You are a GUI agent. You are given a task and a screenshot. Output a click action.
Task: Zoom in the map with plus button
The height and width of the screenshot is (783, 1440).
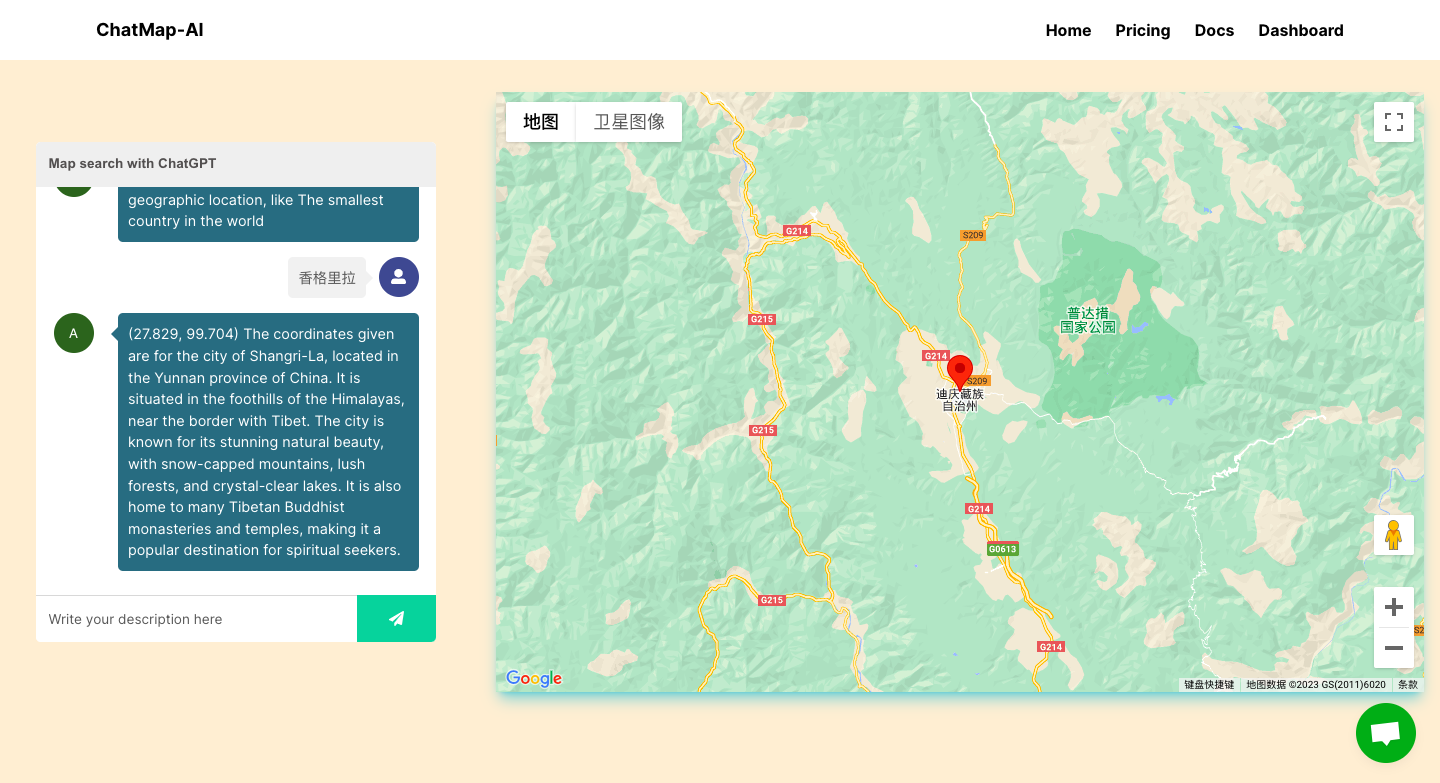pyautogui.click(x=1394, y=607)
